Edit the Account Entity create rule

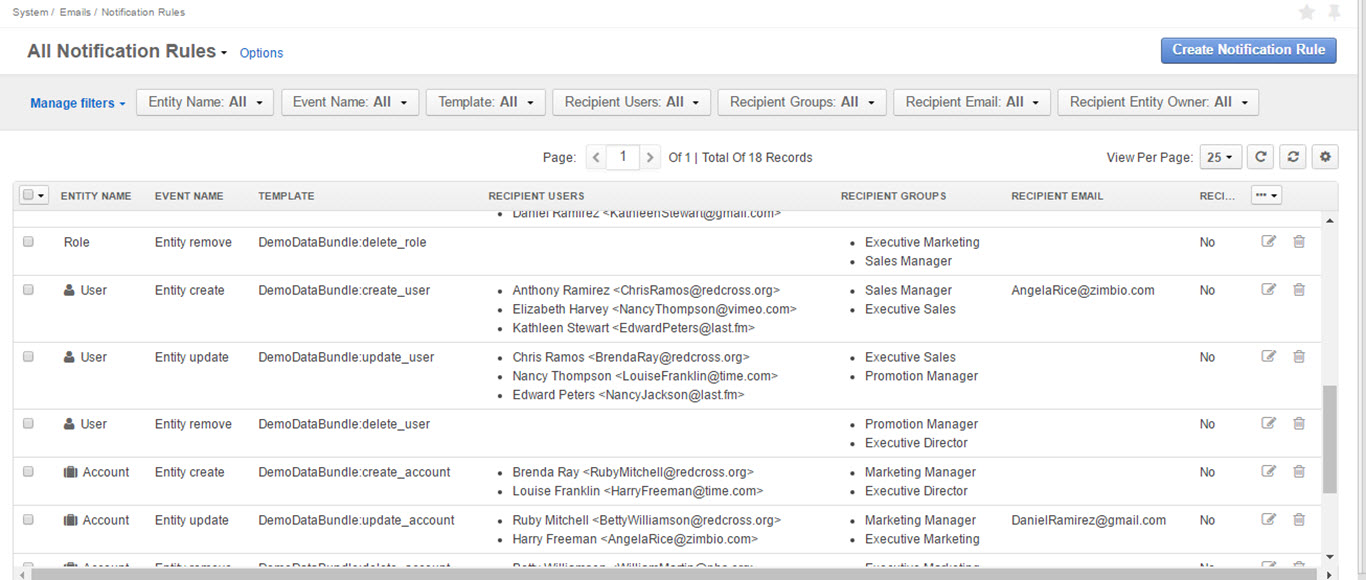click(x=1269, y=472)
